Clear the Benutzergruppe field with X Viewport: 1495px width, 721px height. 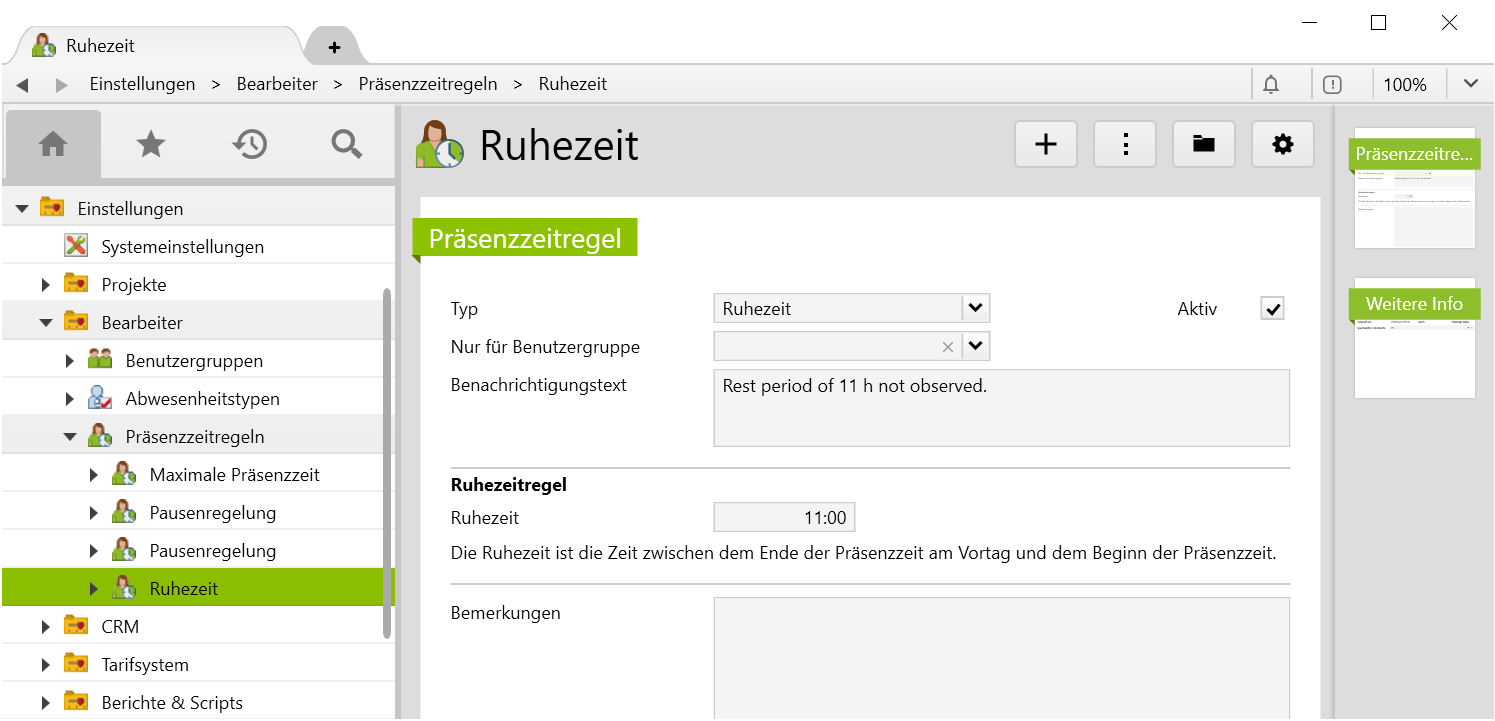[x=947, y=347]
